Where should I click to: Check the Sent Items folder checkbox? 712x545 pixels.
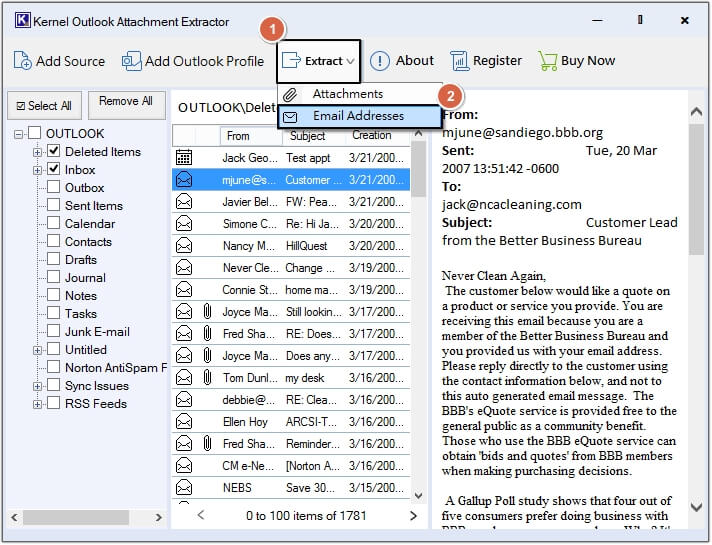[x=54, y=205]
